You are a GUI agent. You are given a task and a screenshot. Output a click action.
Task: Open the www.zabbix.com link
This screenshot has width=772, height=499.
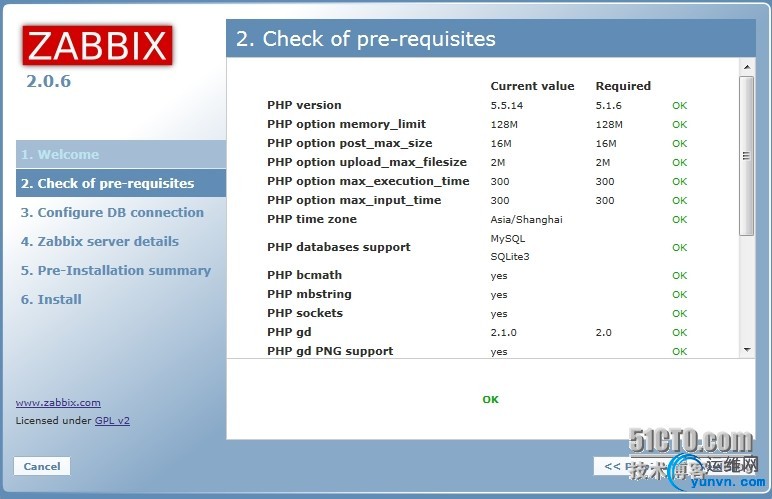tap(58, 403)
